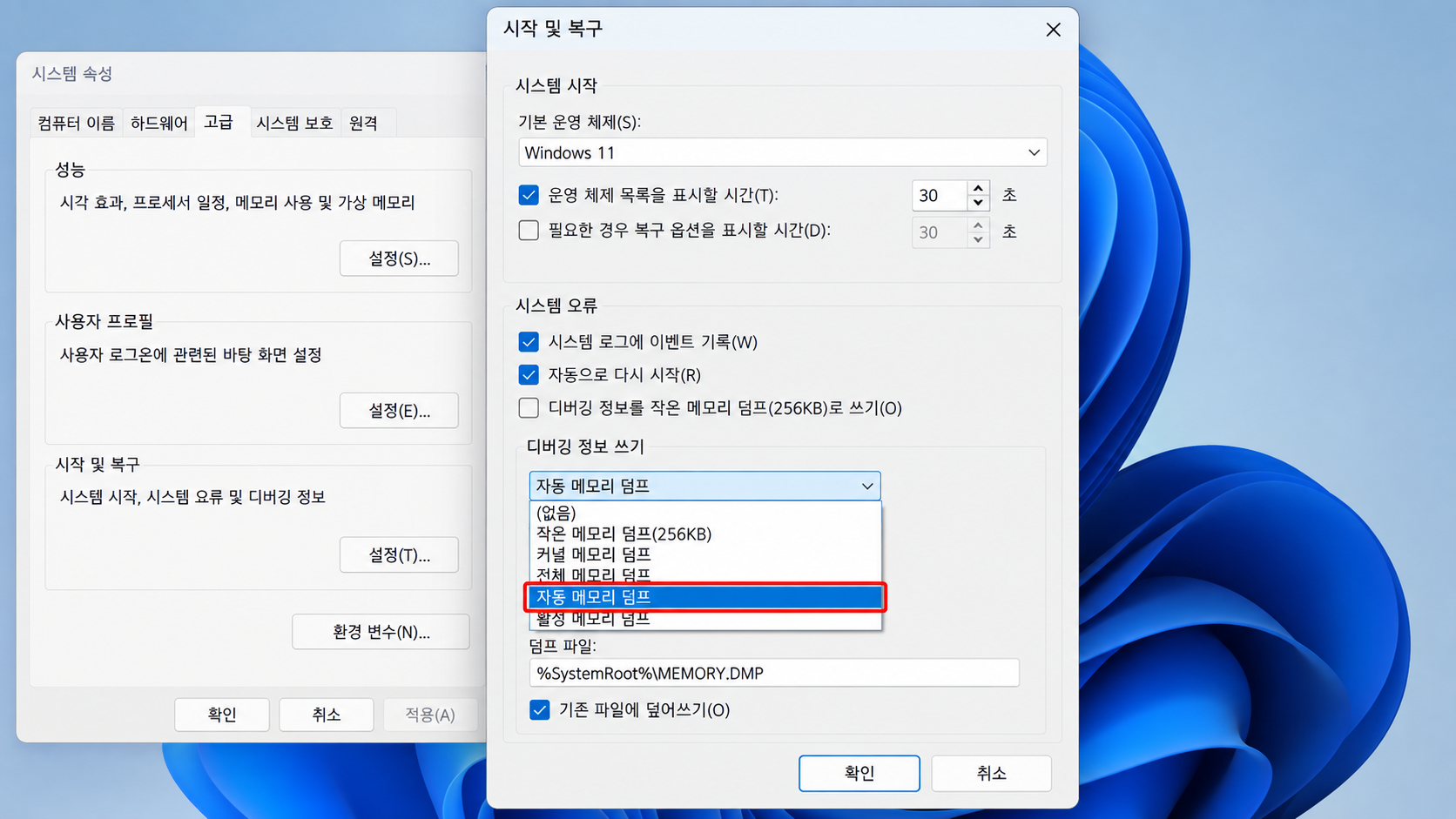Screen dimensions: 1456x819
Task: Toggle 기존 파일에 덮어쓰기 checkbox
Action: (540, 710)
